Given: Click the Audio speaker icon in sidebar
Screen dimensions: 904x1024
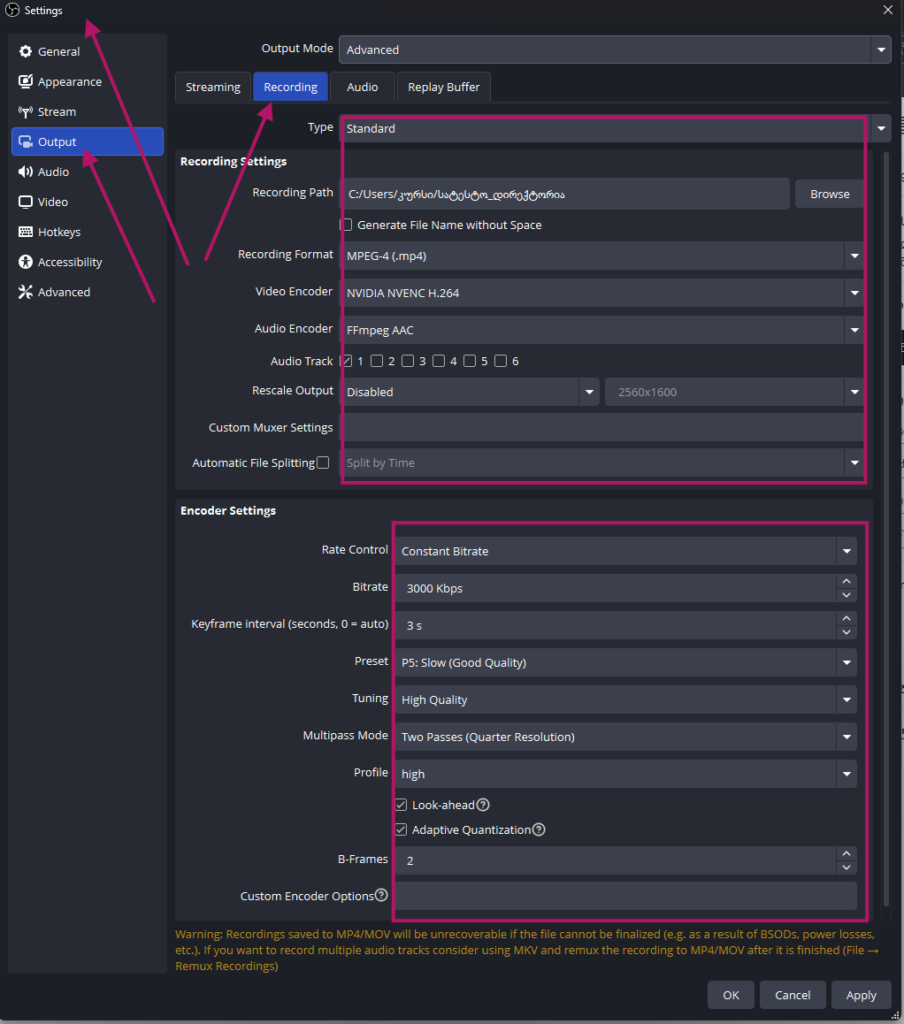Looking at the screenshot, I should [x=26, y=172].
